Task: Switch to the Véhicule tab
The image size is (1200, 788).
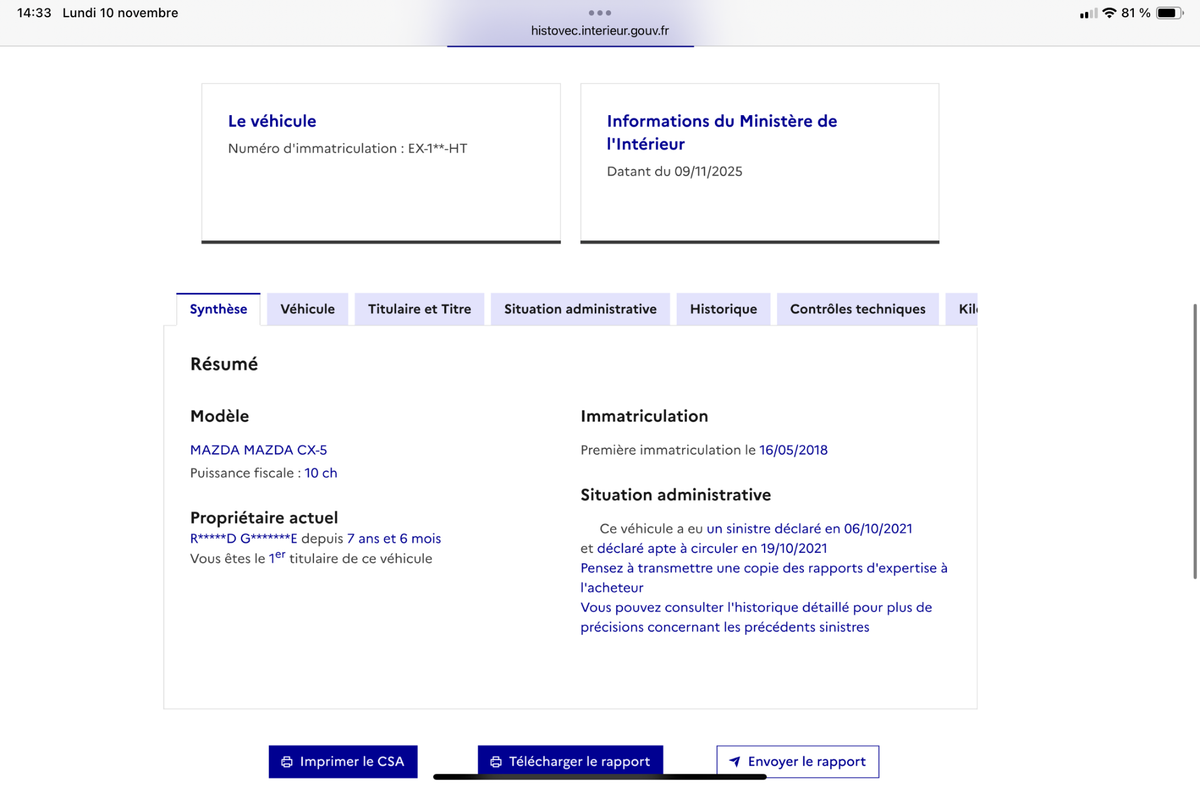Action: [x=308, y=309]
